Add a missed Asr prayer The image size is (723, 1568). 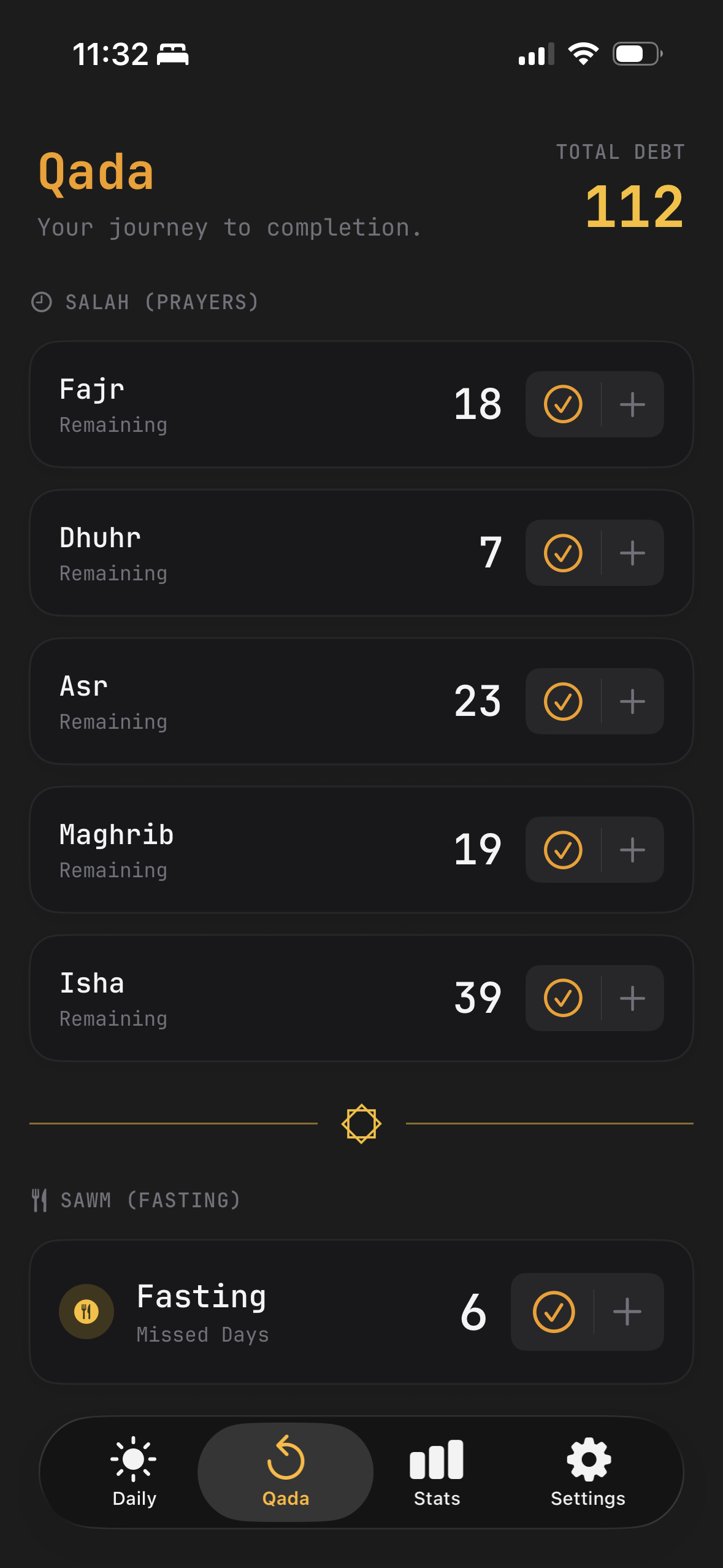[x=632, y=701]
